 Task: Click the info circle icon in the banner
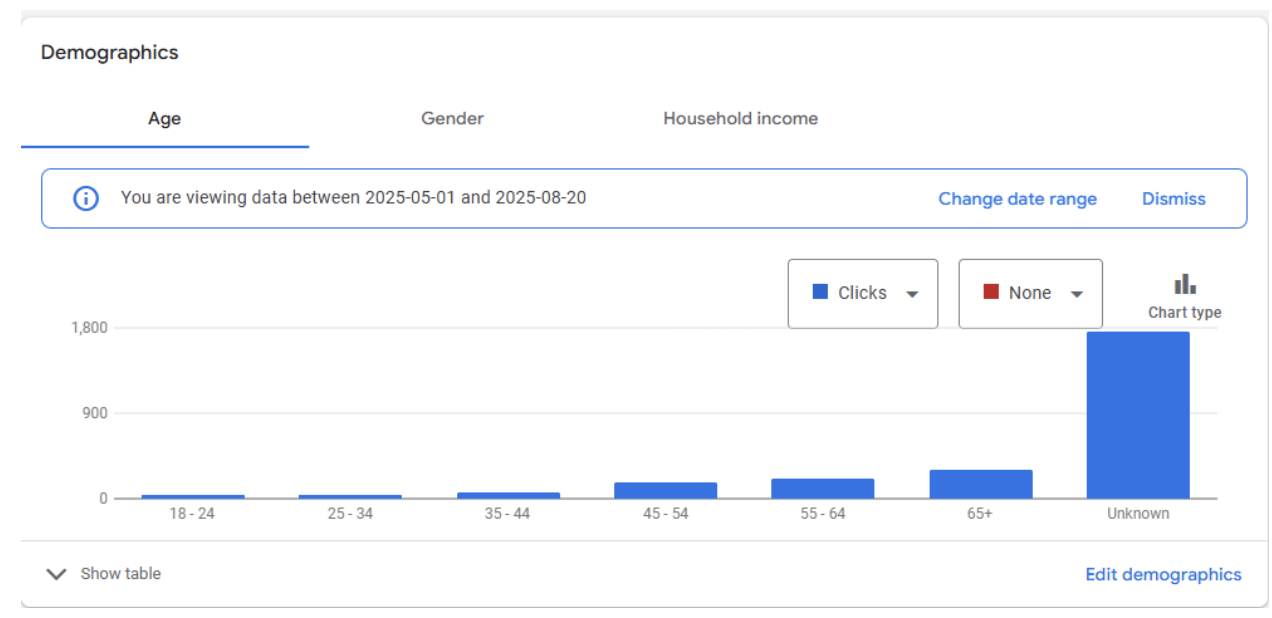86,198
